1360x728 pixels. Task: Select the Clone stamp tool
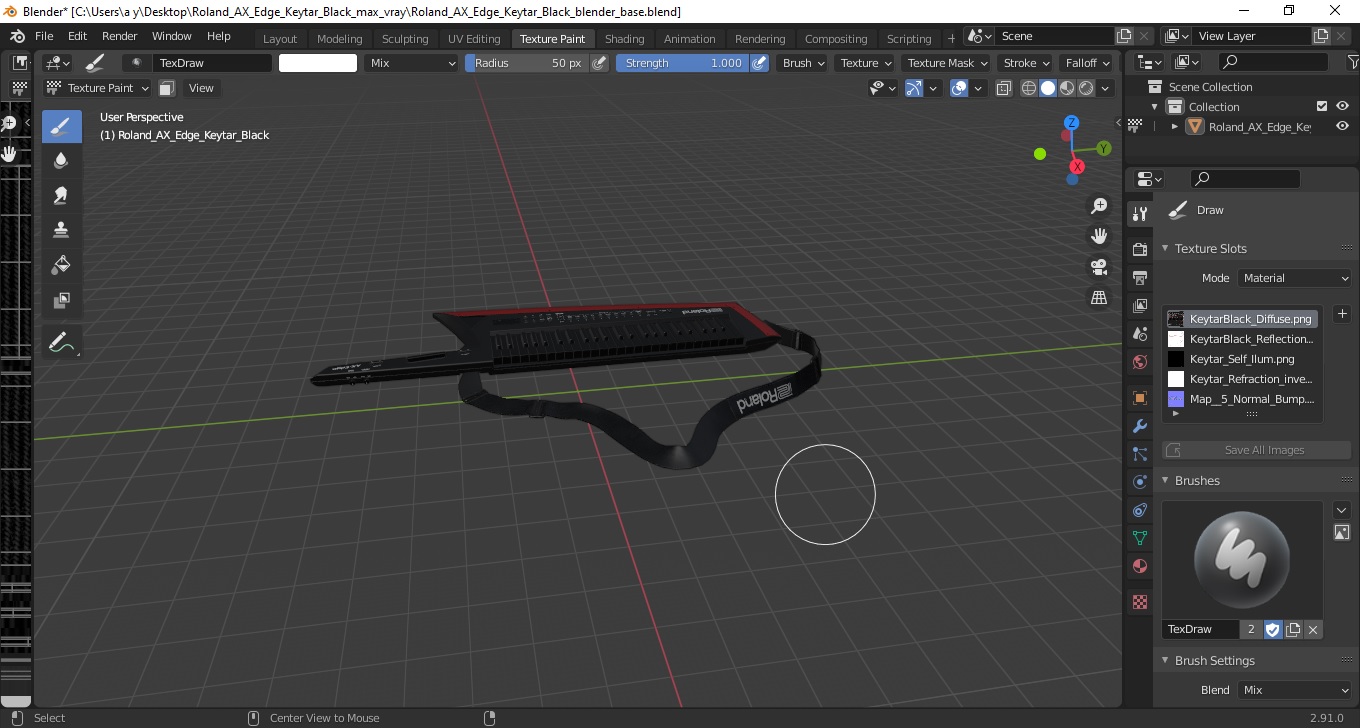pos(61,230)
